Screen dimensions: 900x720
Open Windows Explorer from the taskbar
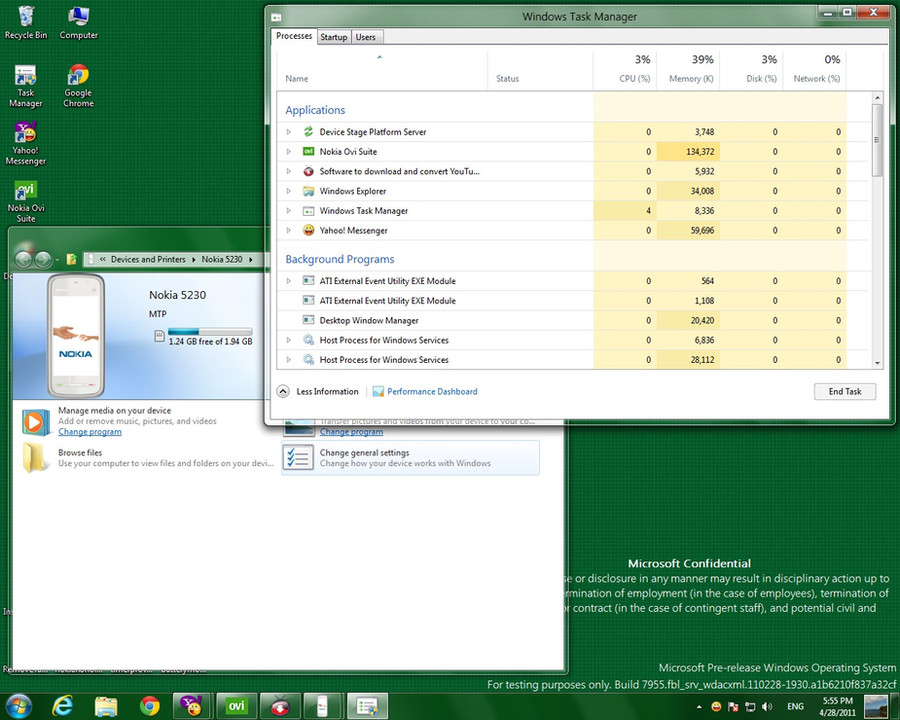pos(106,706)
